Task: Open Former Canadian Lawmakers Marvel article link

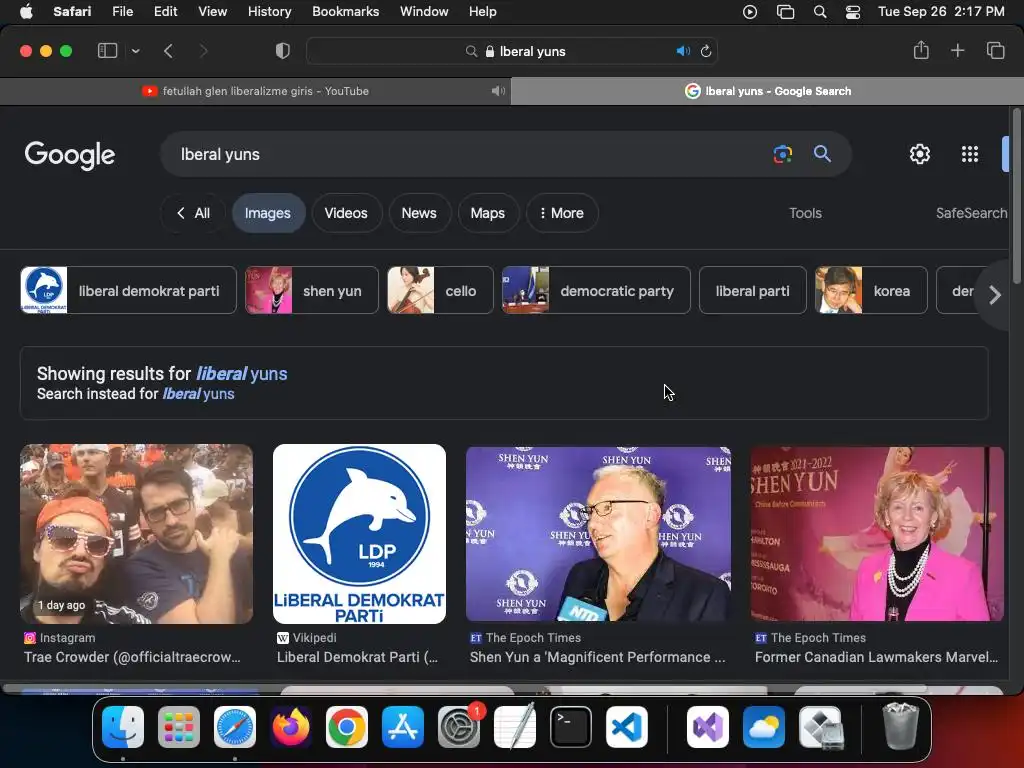Action: pyautogui.click(x=876, y=657)
